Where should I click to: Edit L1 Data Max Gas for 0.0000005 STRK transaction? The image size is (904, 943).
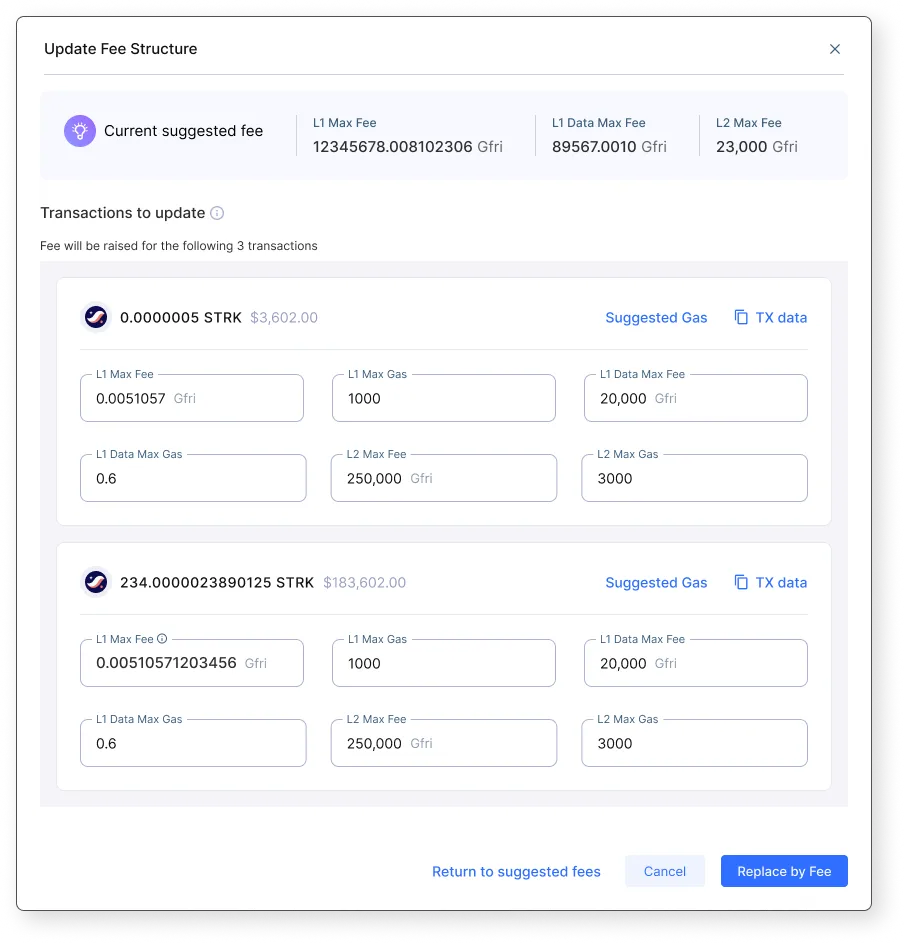point(193,478)
